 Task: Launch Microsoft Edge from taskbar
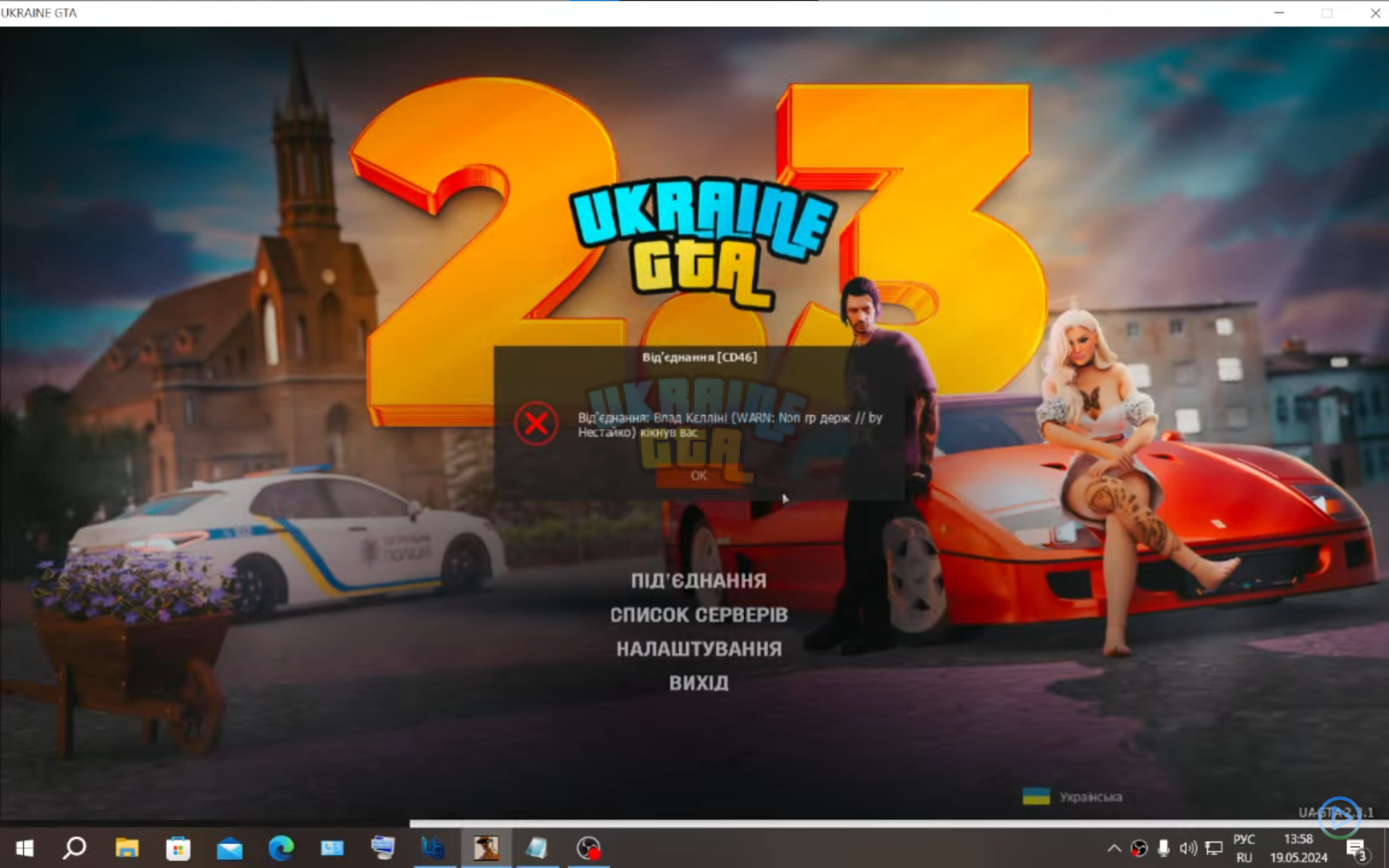[281, 848]
